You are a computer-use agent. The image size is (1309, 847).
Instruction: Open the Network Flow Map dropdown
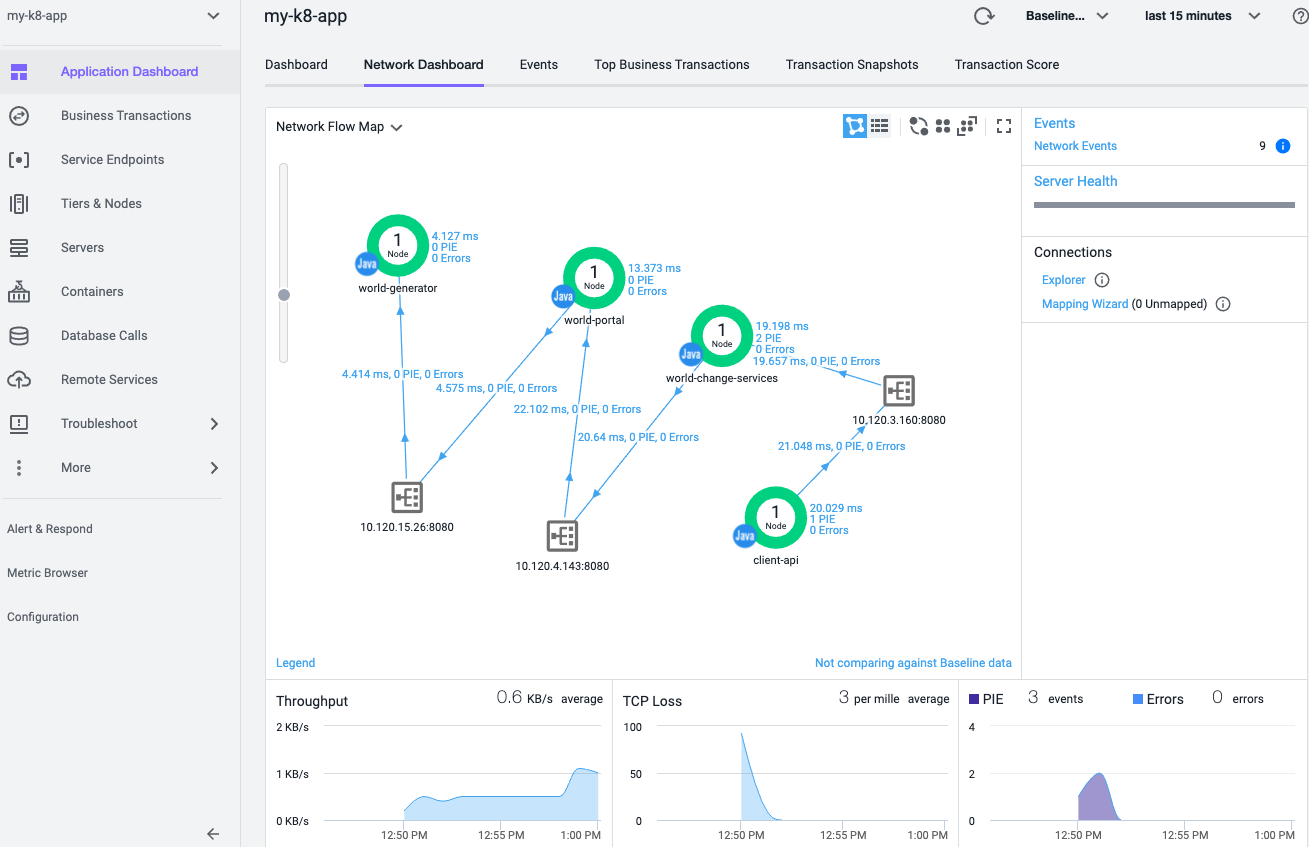339,127
